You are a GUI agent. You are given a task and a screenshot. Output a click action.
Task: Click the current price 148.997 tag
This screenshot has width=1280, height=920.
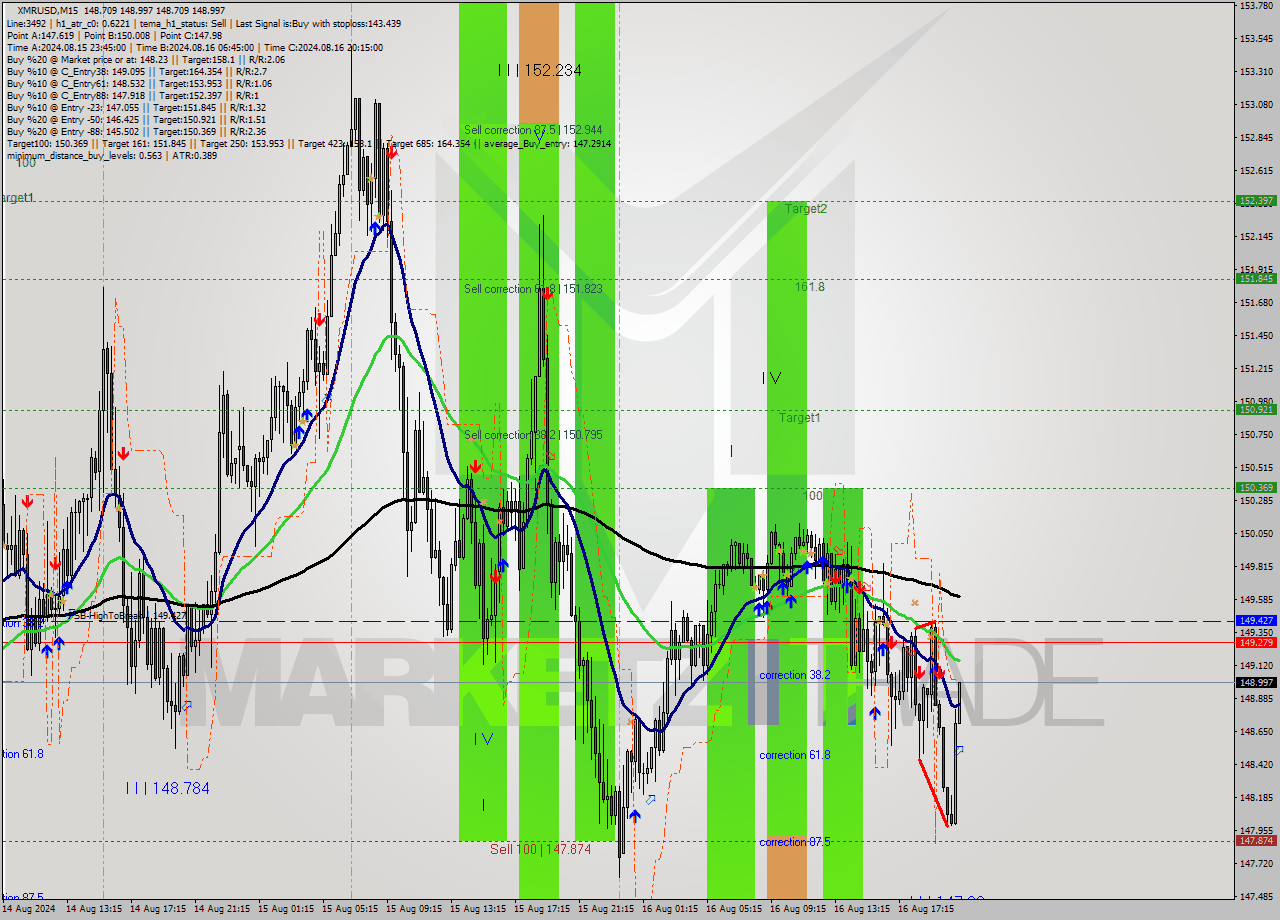tap(1256, 682)
